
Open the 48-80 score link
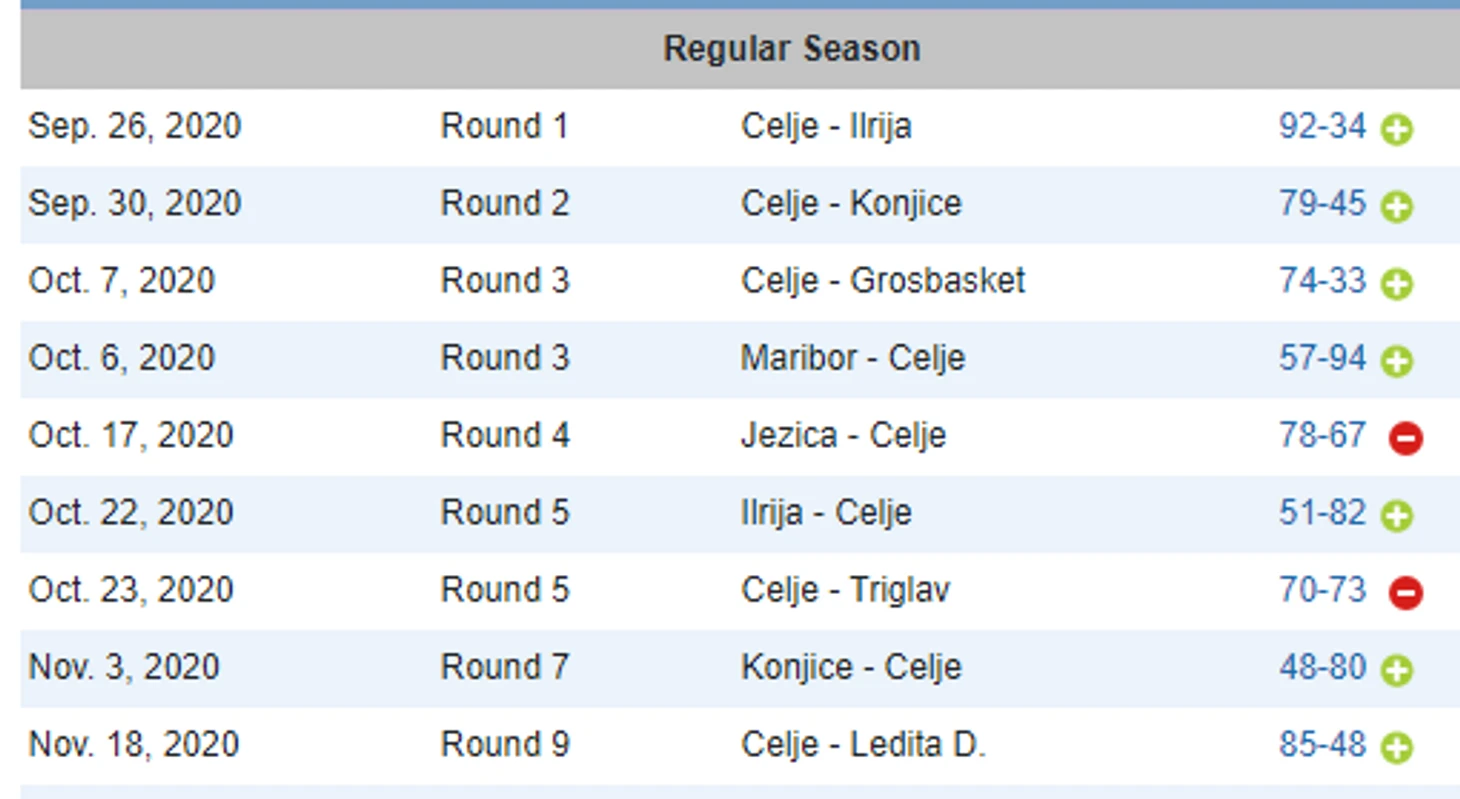click(x=1321, y=666)
